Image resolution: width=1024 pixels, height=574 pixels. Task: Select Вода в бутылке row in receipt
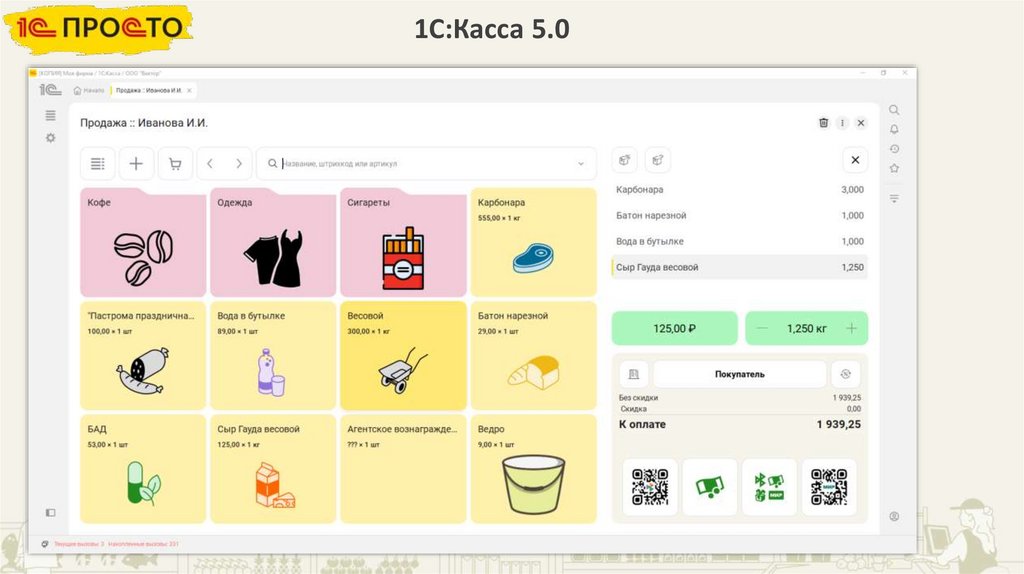(739, 241)
